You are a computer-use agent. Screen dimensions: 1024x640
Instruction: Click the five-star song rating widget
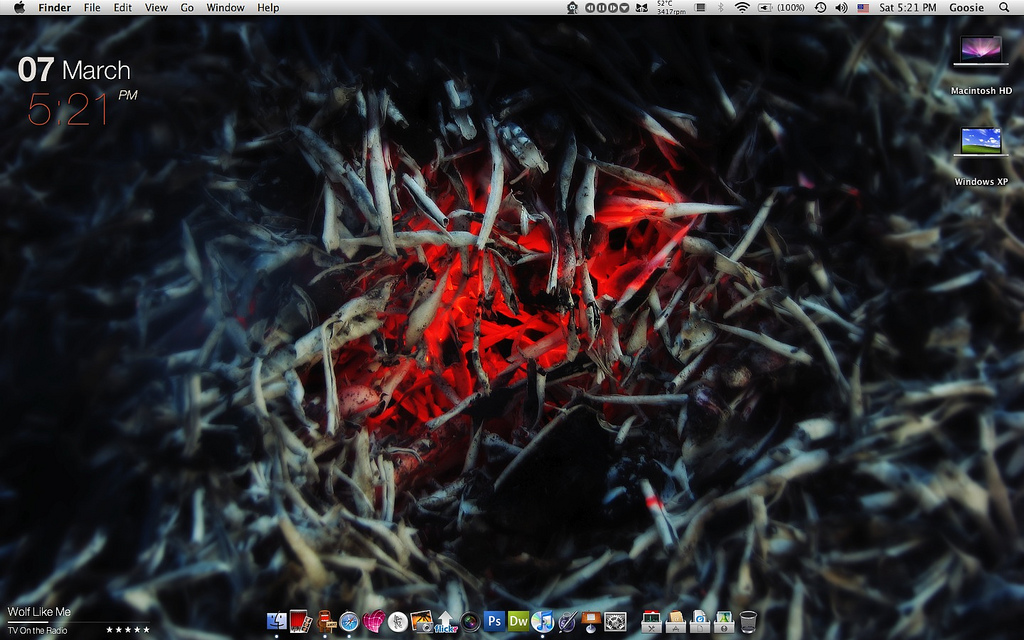click(128, 630)
